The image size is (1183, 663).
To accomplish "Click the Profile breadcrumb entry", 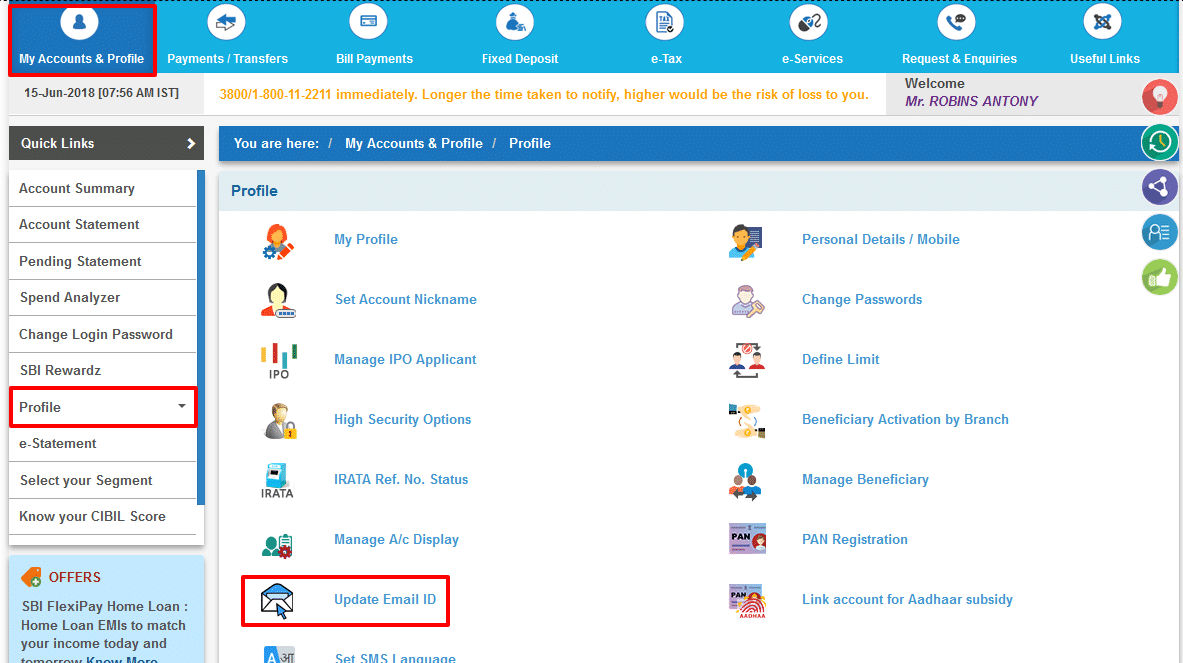I will (x=530, y=143).
